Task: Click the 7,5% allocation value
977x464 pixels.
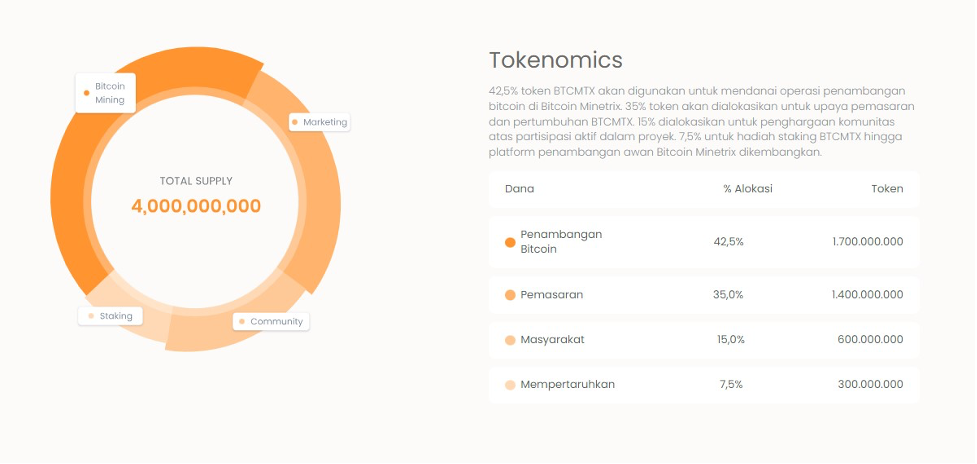Action: tap(731, 385)
